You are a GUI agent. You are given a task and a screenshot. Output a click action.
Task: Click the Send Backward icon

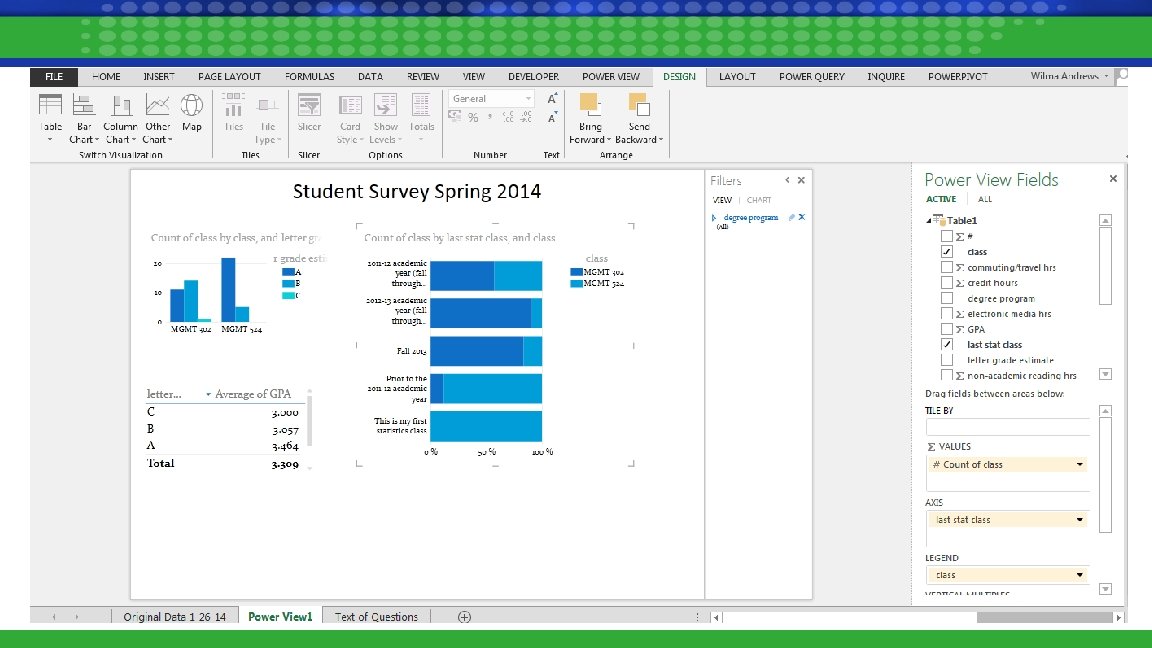point(638,104)
